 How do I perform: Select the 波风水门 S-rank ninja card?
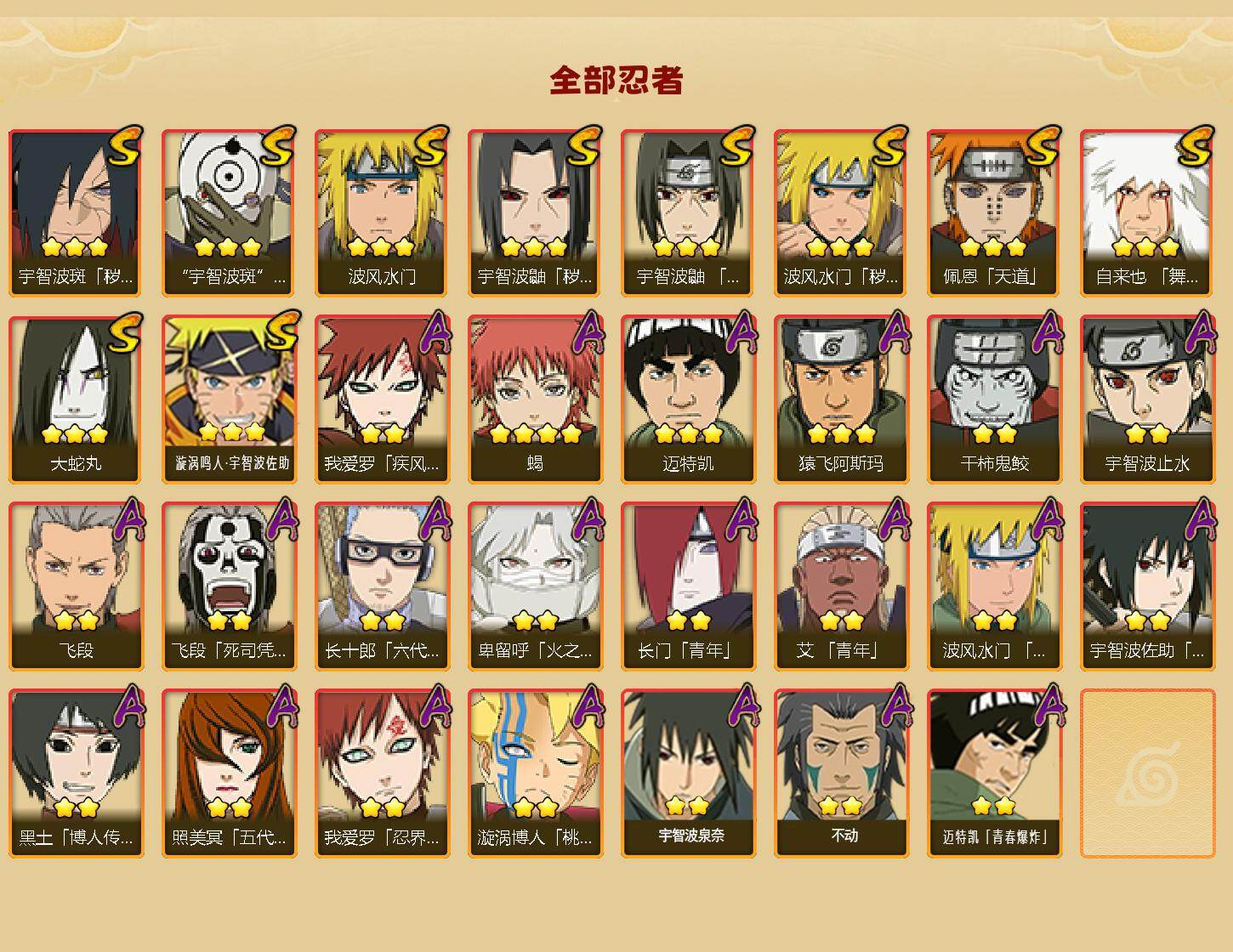pyautogui.click(x=383, y=212)
